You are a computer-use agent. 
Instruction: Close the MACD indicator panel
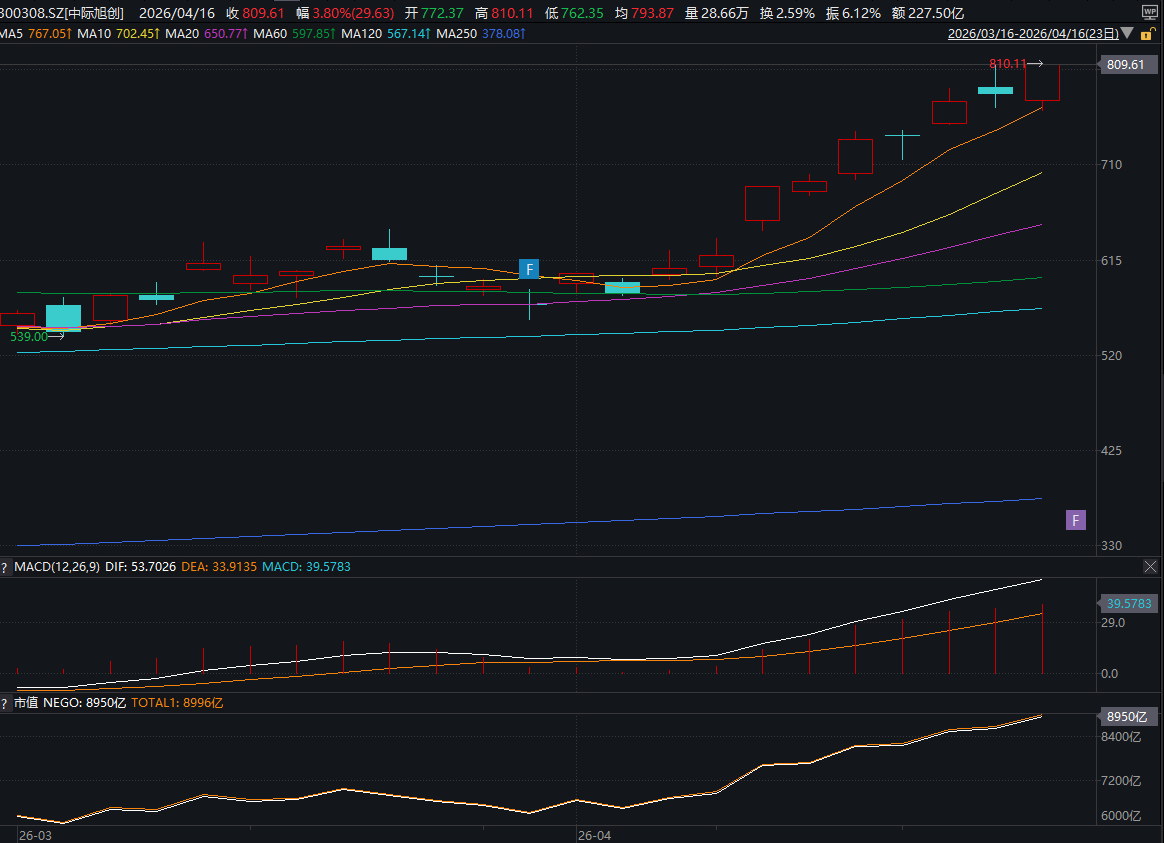pyautogui.click(x=1151, y=567)
